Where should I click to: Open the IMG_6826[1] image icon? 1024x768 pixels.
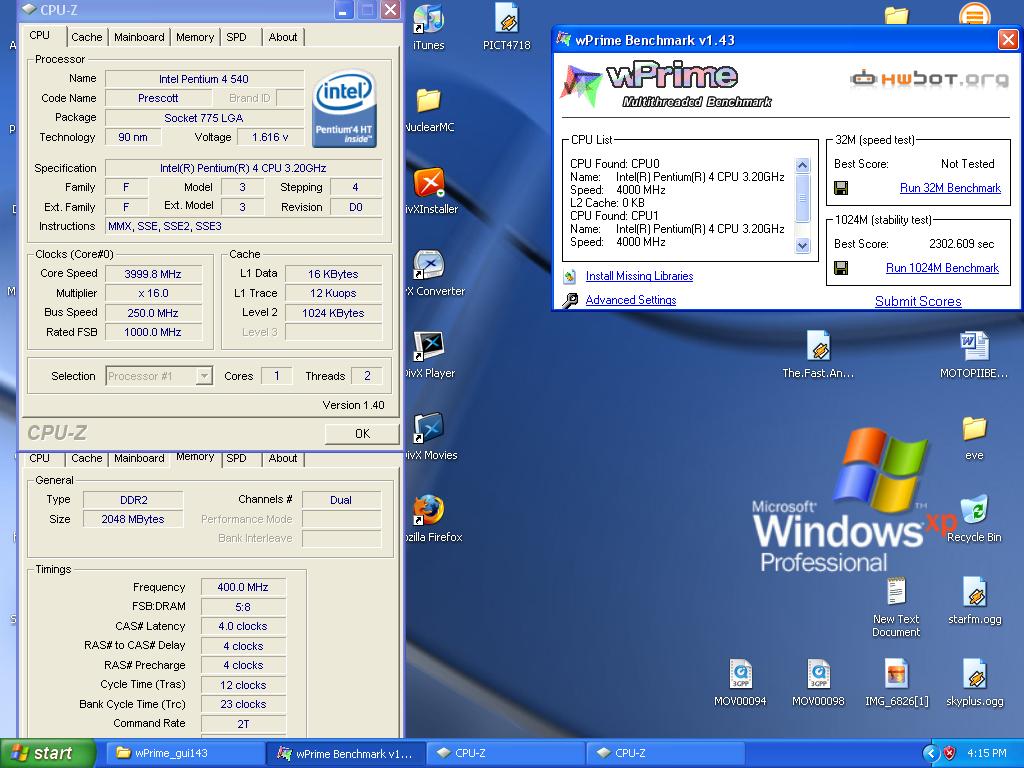pos(896,674)
